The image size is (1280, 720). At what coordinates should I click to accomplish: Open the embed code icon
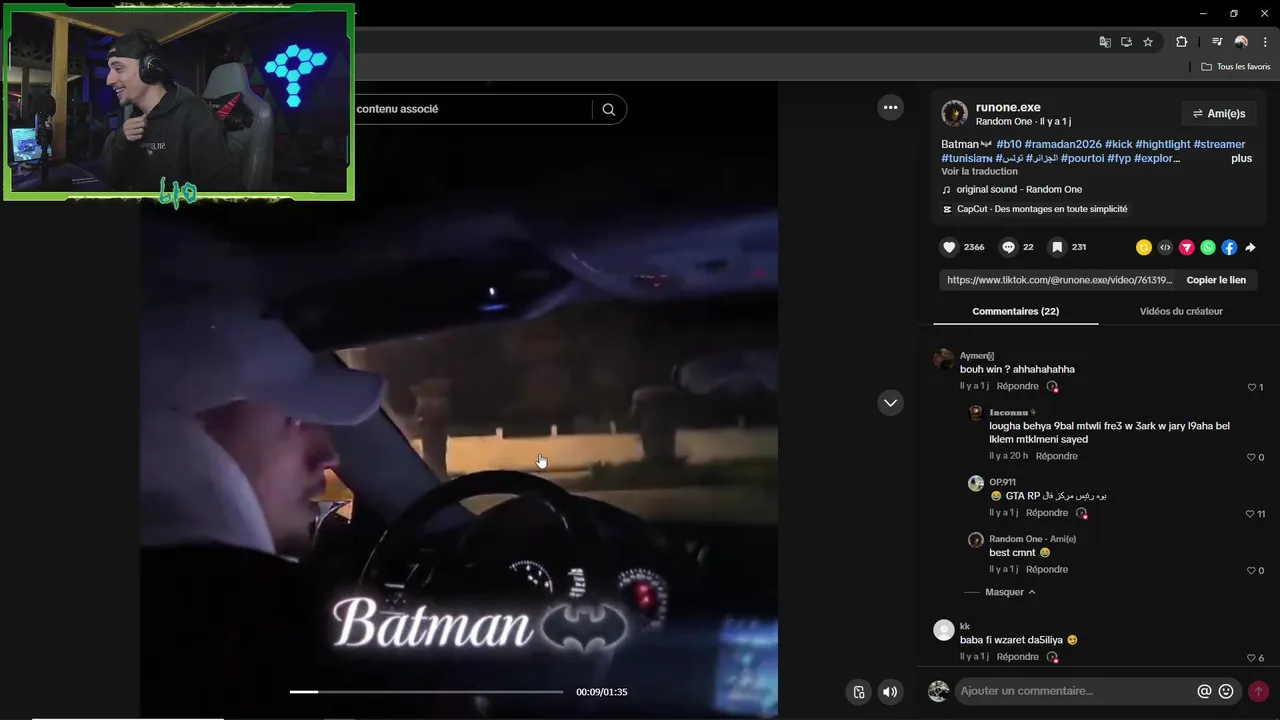(x=1165, y=247)
